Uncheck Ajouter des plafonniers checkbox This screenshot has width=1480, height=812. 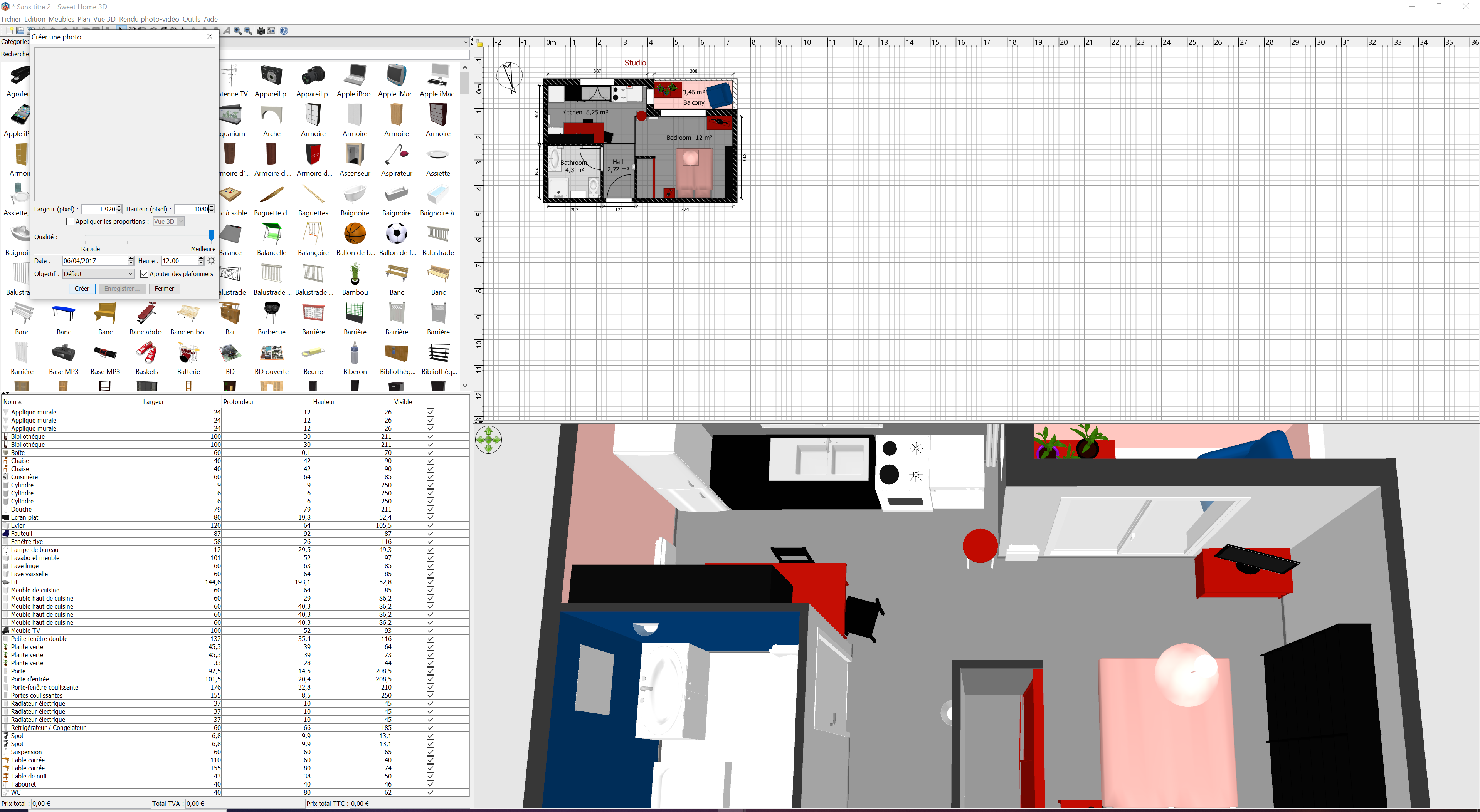click(x=144, y=274)
